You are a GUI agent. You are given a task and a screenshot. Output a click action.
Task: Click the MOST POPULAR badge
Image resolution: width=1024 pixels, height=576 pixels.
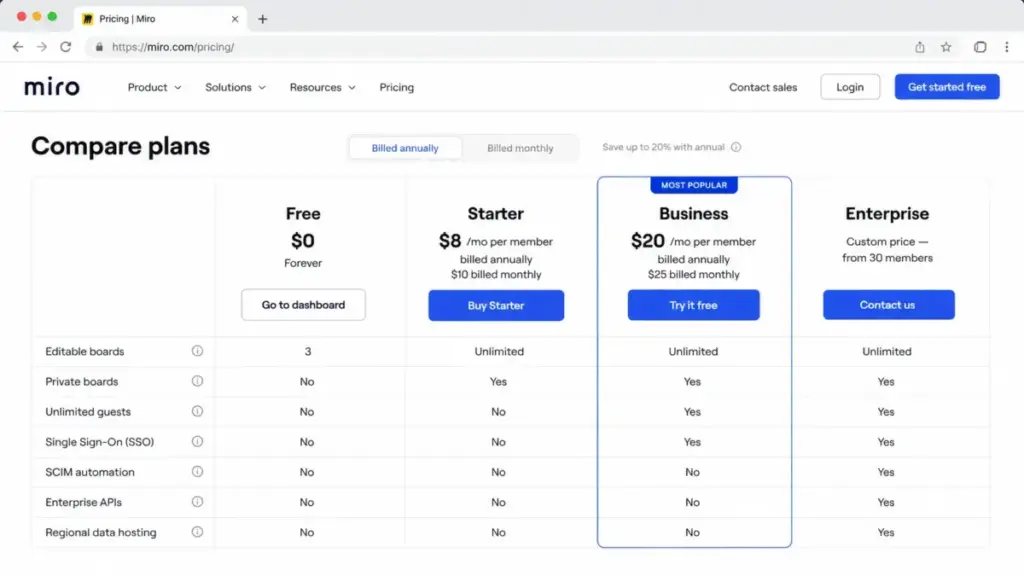[694, 185]
